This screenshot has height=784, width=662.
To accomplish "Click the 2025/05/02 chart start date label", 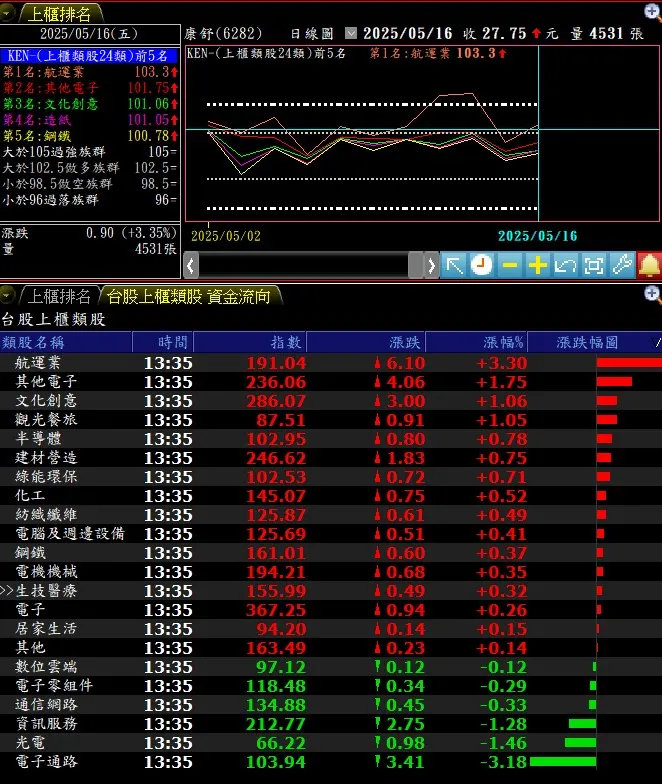I will pyautogui.click(x=226, y=236).
